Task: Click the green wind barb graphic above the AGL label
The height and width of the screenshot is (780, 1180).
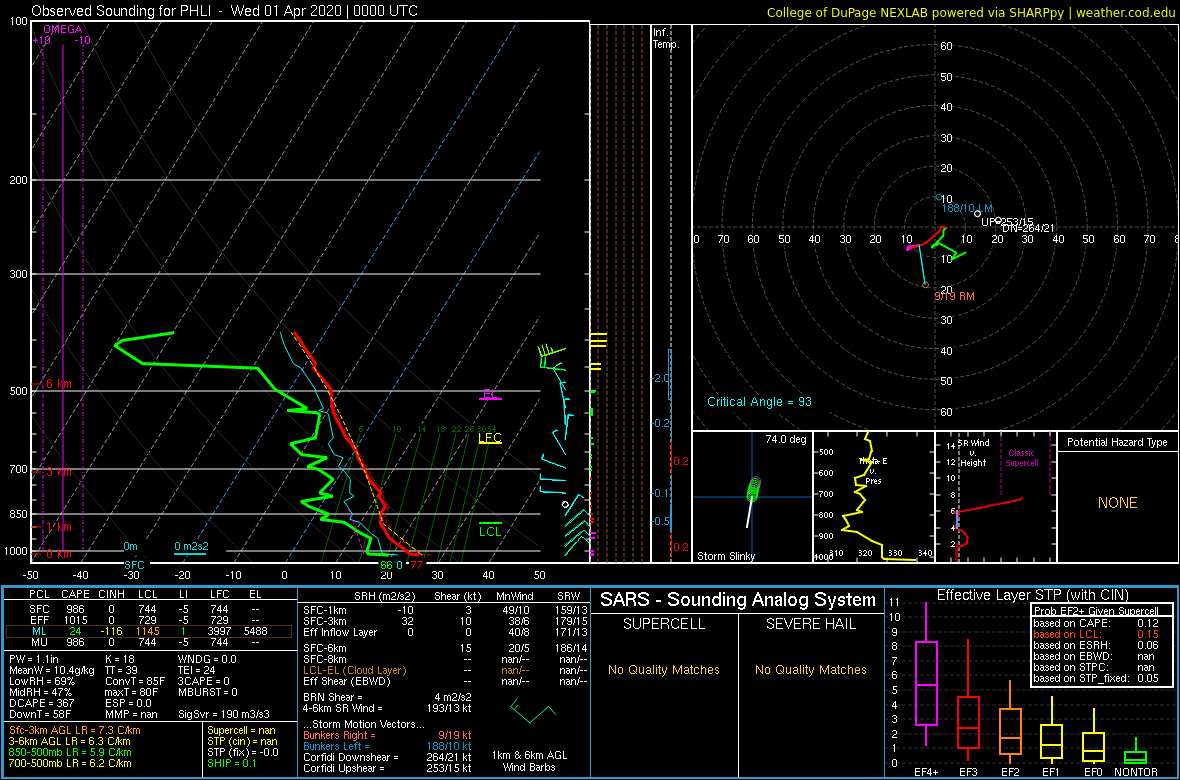Action: (x=533, y=711)
